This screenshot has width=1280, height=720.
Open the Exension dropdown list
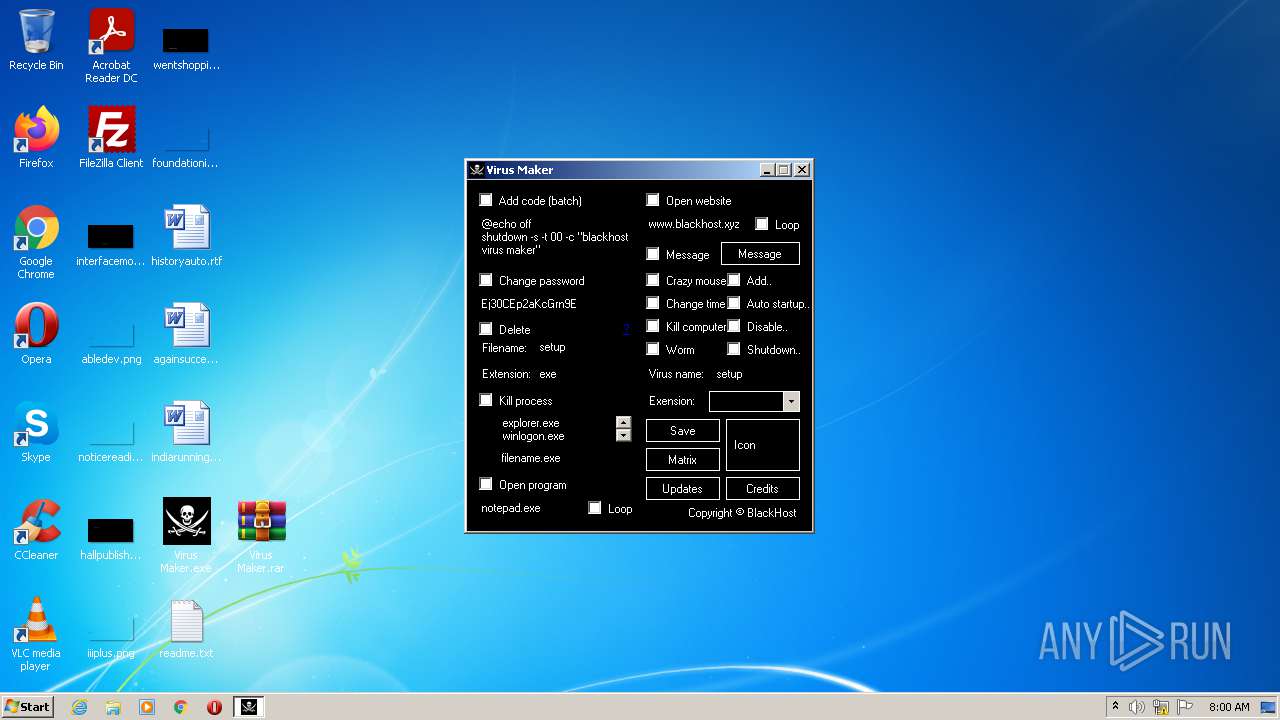point(791,401)
